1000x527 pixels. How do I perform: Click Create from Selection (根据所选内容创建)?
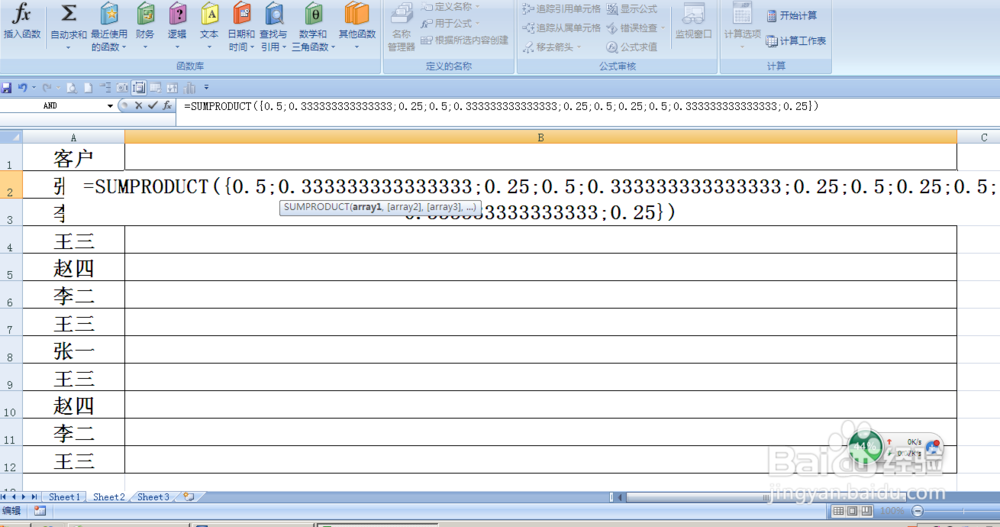[x=464, y=40]
